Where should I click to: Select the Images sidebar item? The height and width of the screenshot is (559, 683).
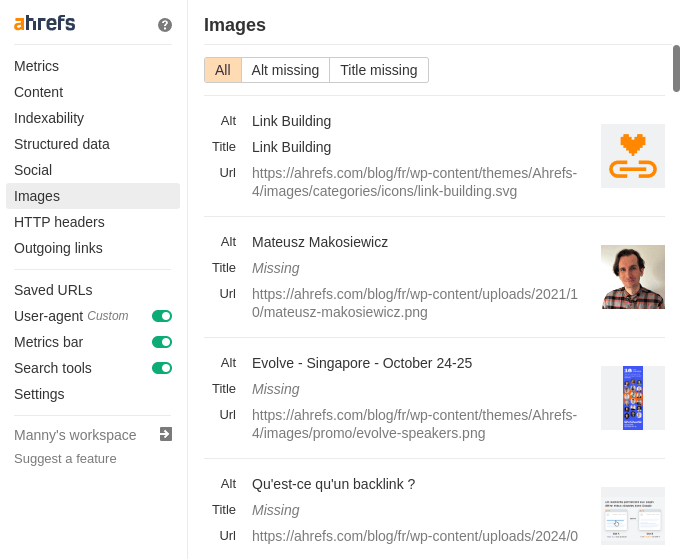[93, 196]
